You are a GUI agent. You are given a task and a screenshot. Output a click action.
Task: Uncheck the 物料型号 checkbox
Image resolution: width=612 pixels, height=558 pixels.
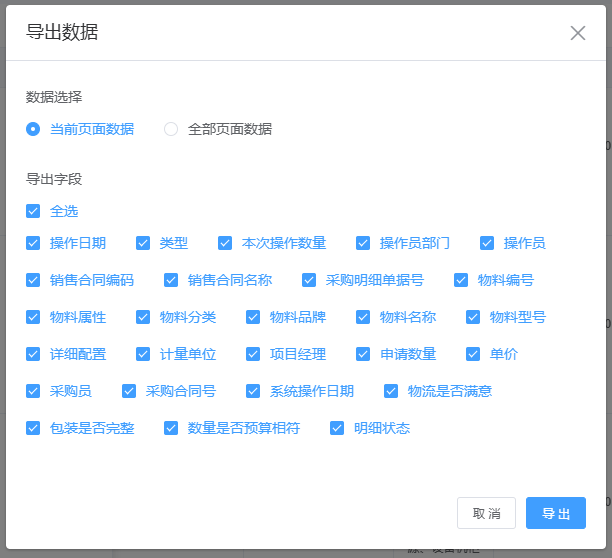473,317
